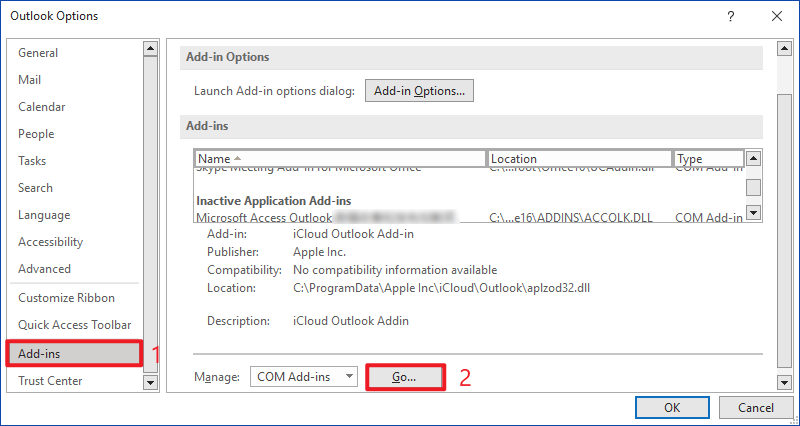Click the Go... button
The image size is (800, 426).
pyautogui.click(x=404, y=378)
